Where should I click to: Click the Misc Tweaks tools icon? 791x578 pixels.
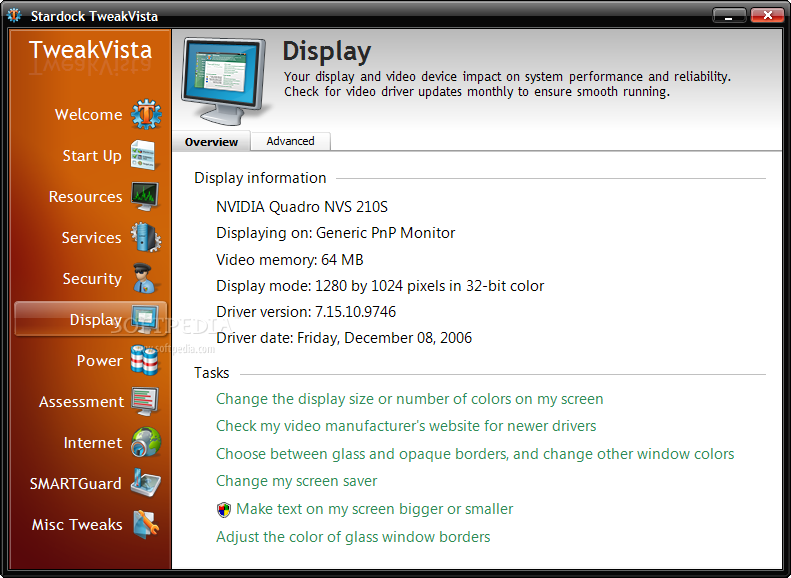pos(146,525)
